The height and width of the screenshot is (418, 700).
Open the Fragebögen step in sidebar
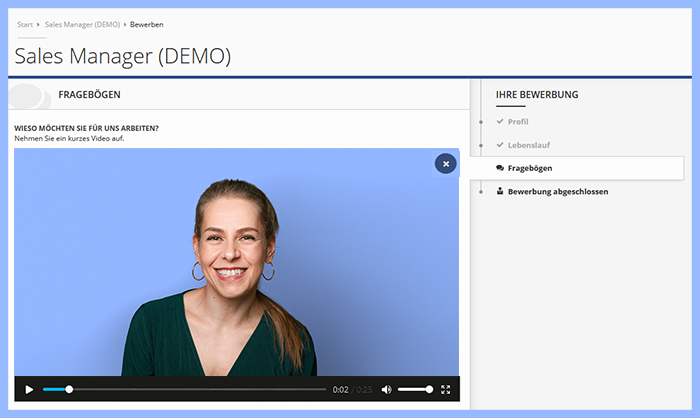[x=530, y=168]
